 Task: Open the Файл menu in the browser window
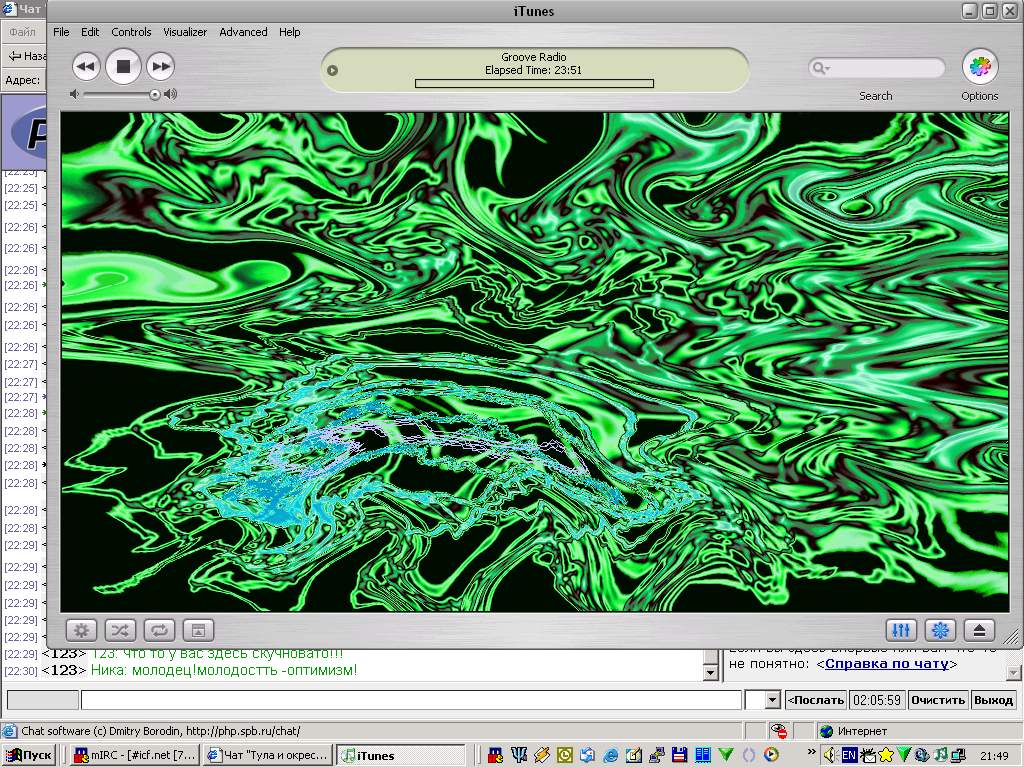23,32
